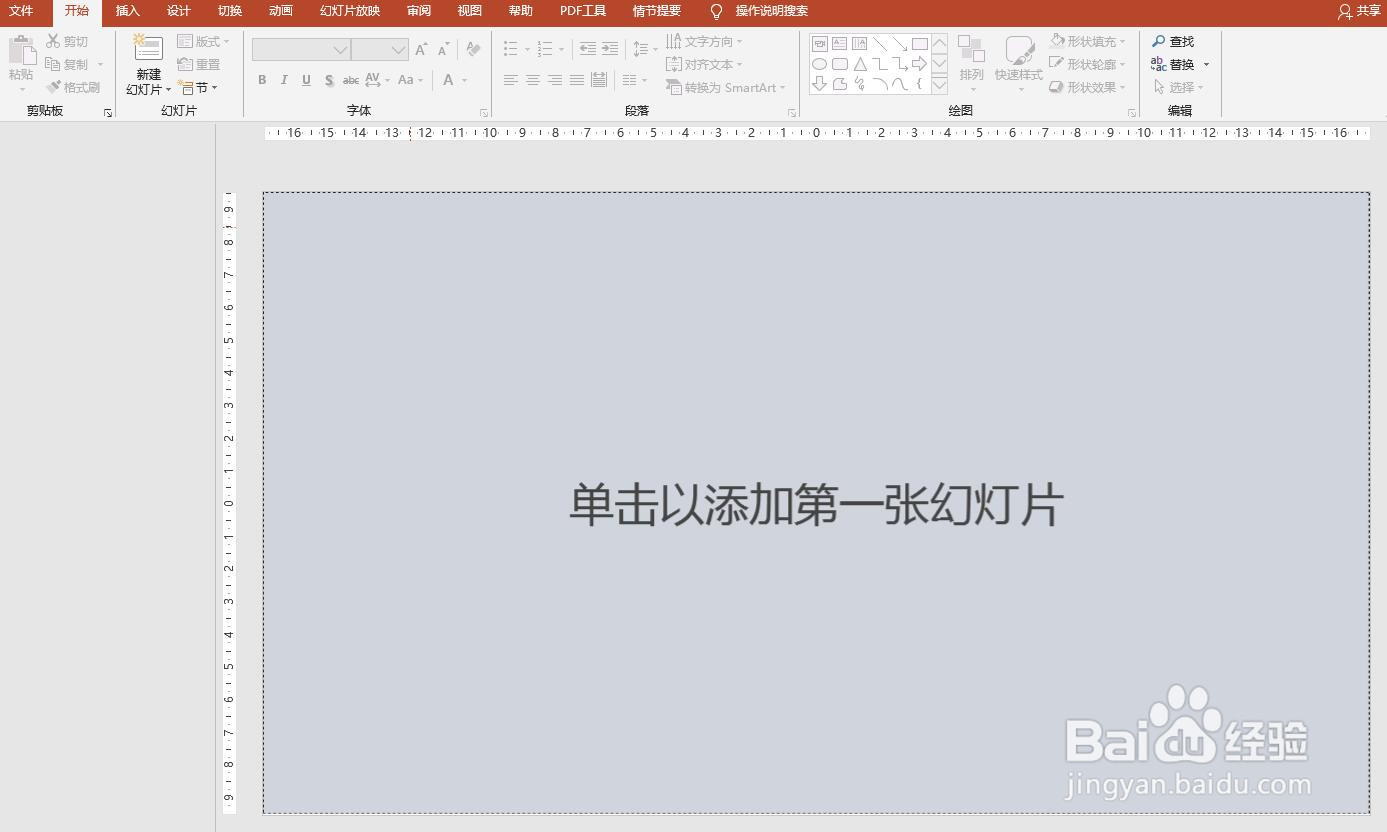Viewport: 1387px width, 832px height.
Task: Toggle Underline formatting
Action: [306, 80]
